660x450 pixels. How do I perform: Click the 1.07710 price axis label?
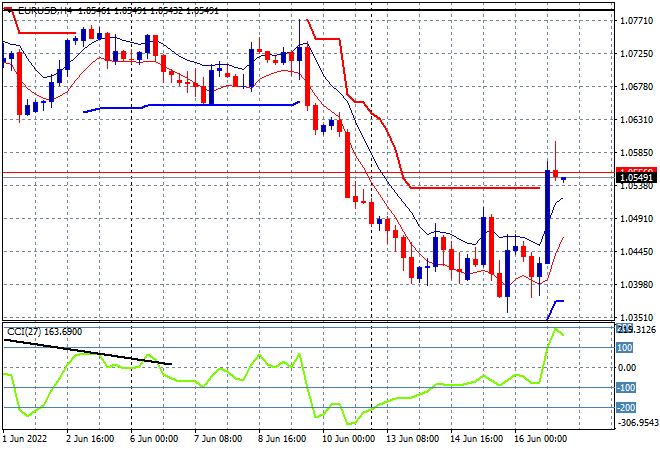(636, 21)
